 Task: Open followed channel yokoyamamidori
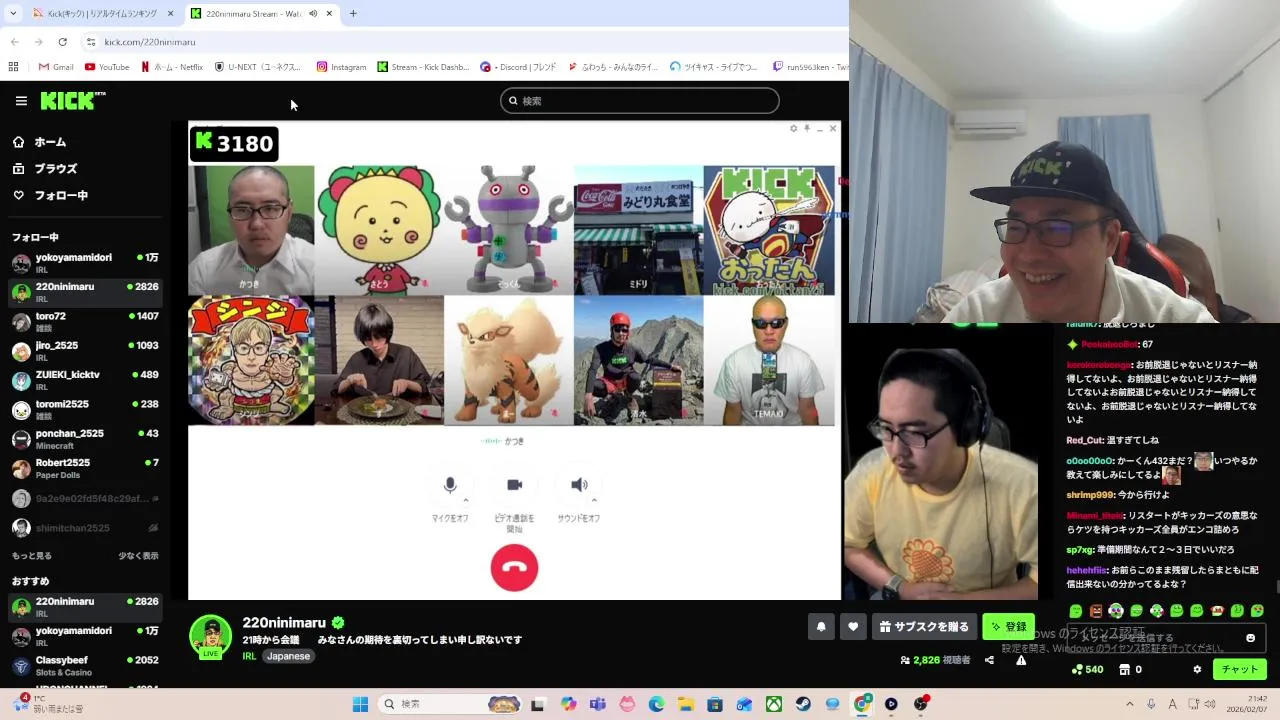pos(85,263)
